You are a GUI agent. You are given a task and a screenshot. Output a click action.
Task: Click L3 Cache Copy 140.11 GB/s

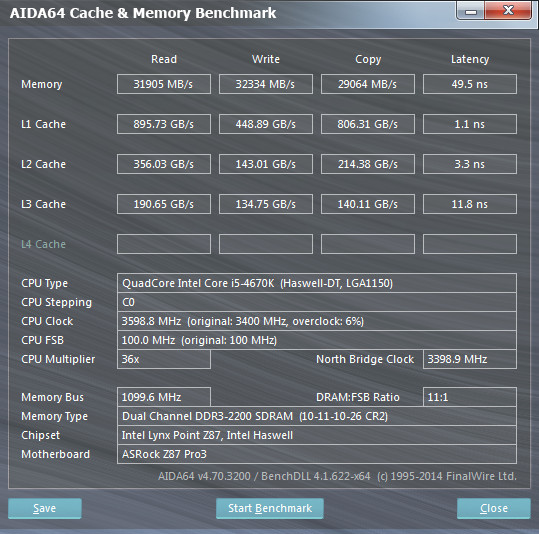[368, 204]
